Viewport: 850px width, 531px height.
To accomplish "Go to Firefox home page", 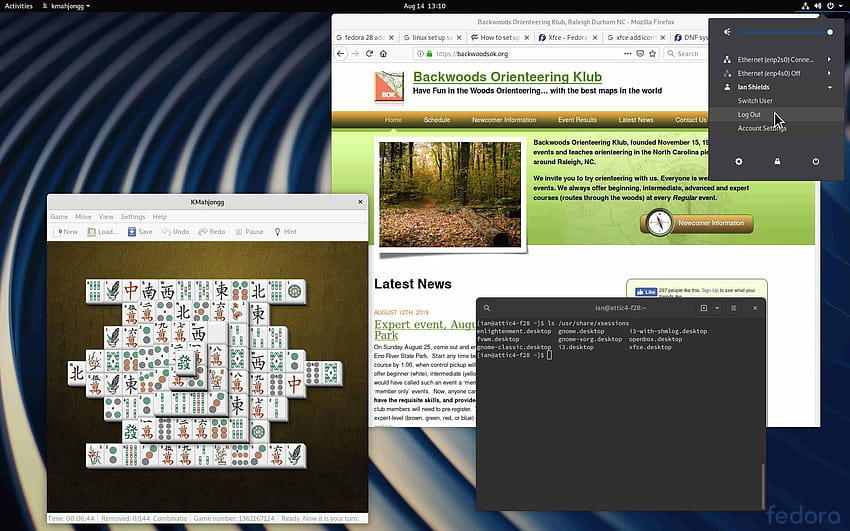I will 383,53.
